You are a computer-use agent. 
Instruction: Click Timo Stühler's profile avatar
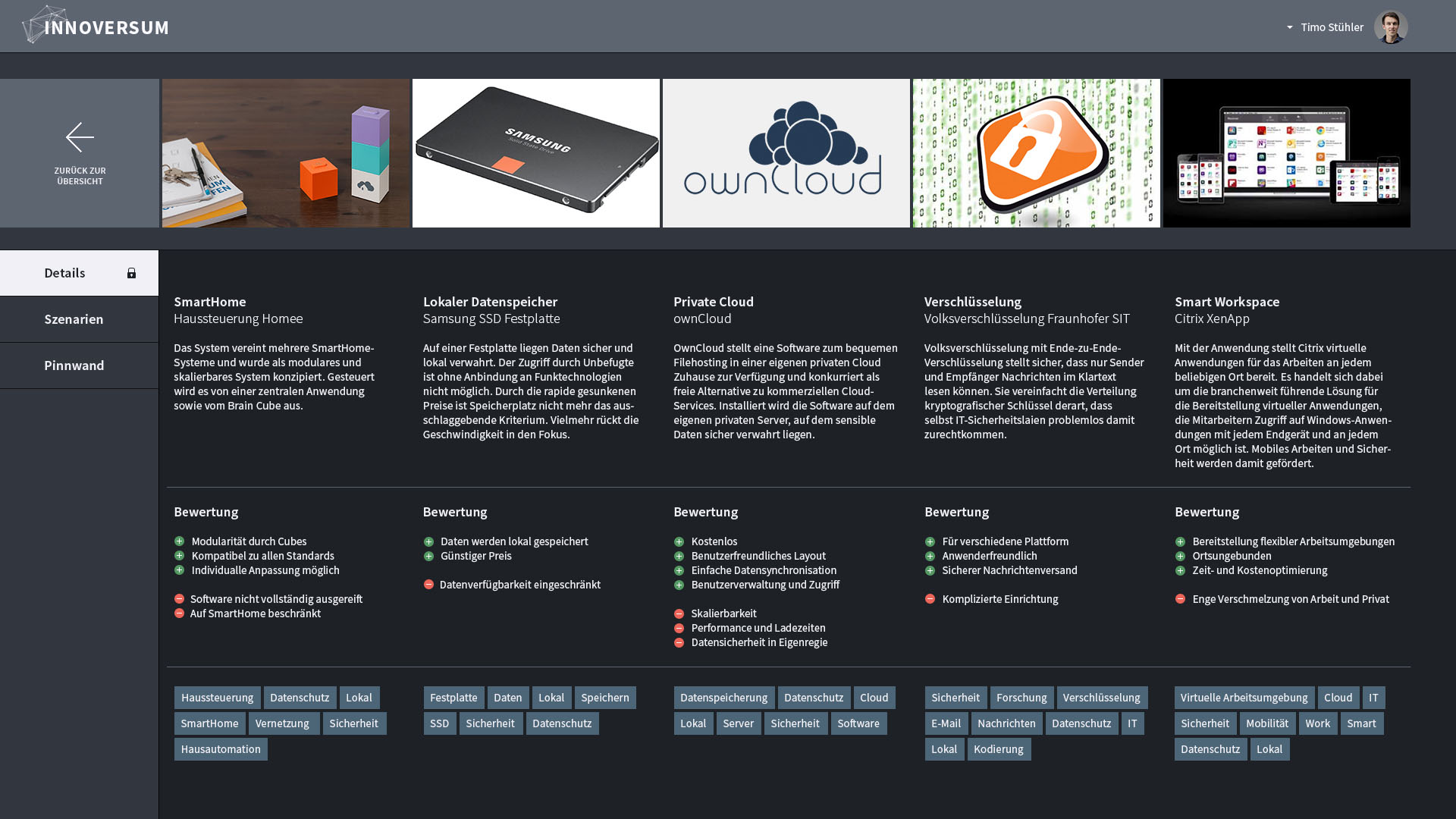1390,27
